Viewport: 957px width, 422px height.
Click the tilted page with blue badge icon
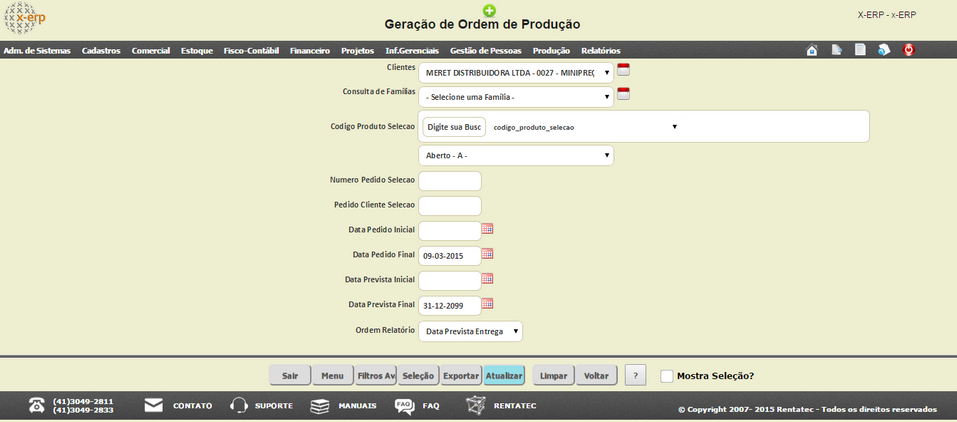(884, 50)
